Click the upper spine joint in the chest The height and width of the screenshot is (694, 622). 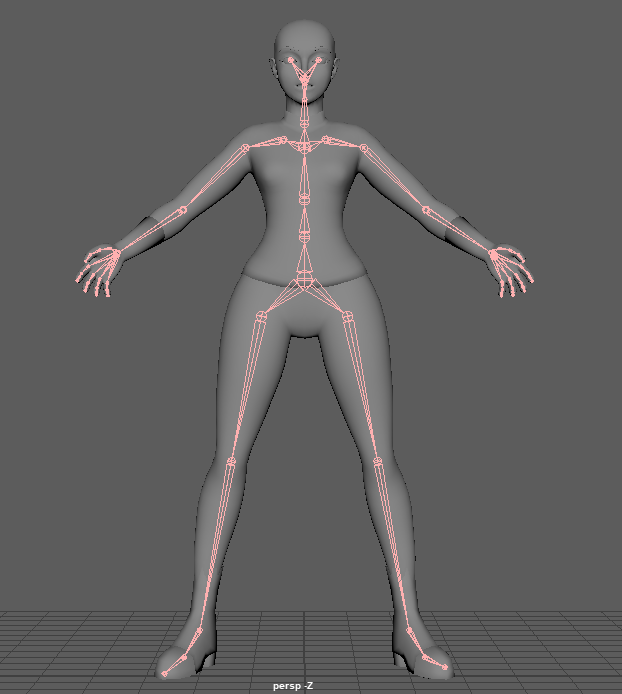[x=304, y=199]
